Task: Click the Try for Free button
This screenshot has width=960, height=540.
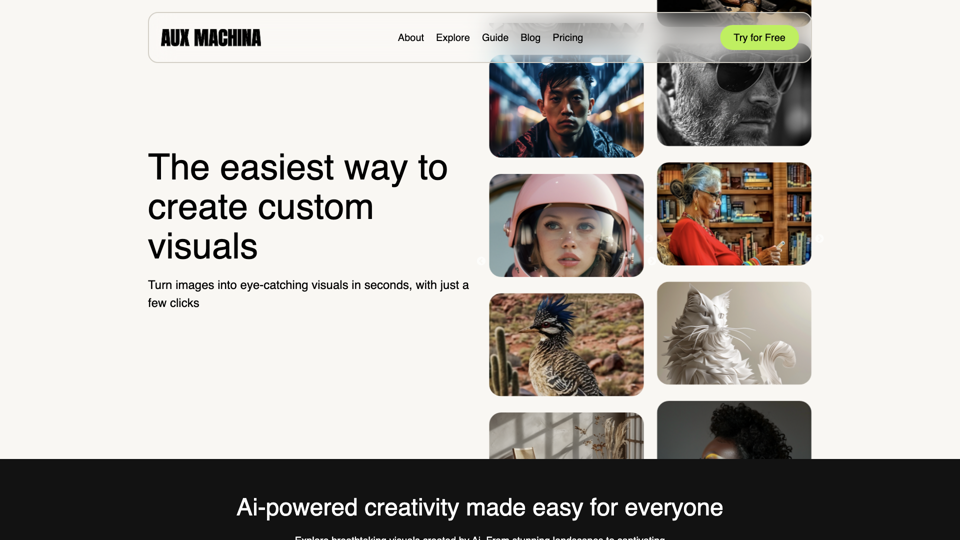Action: pyautogui.click(x=759, y=37)
